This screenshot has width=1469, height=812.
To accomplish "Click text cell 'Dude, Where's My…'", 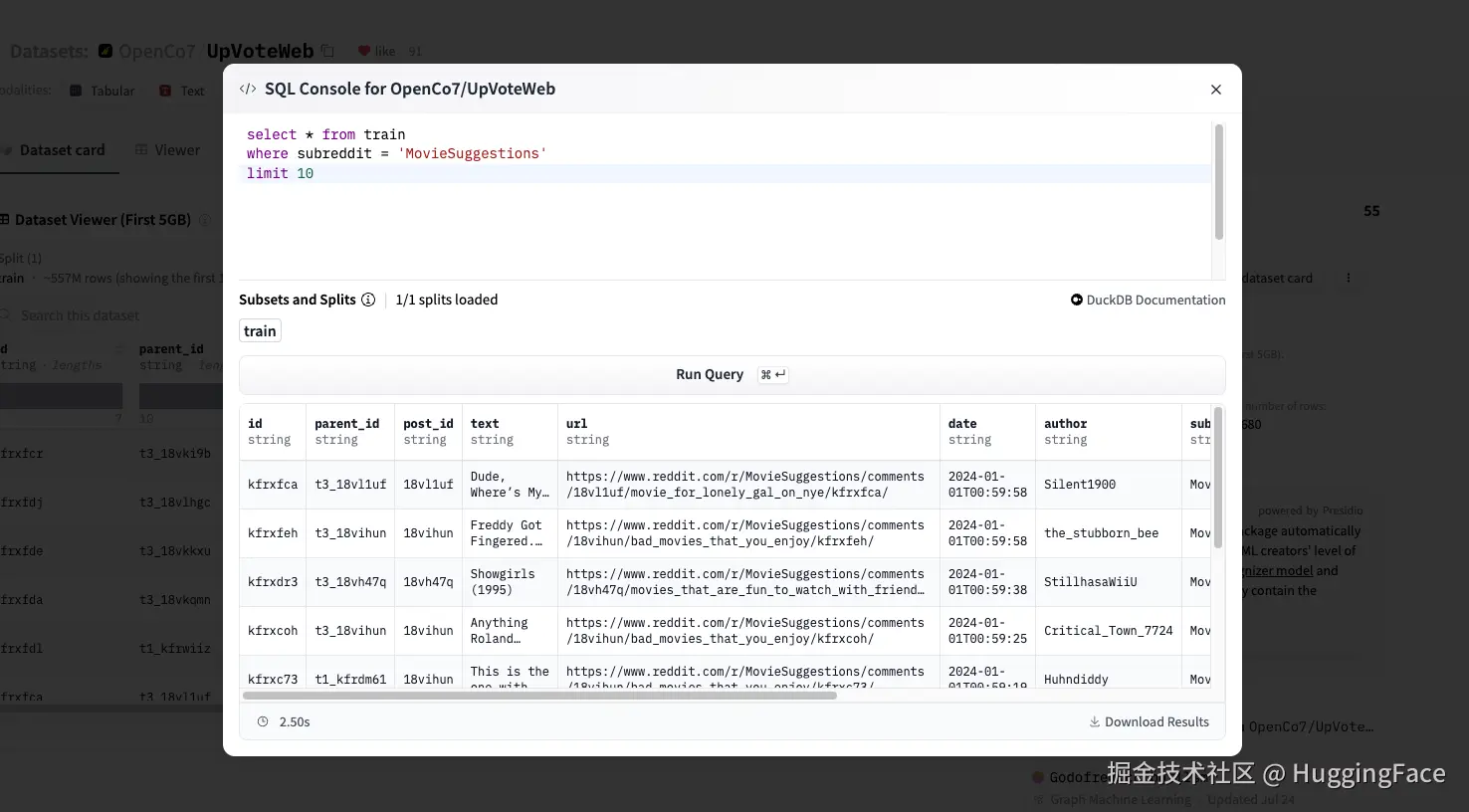I will click(x=510, y=485).
